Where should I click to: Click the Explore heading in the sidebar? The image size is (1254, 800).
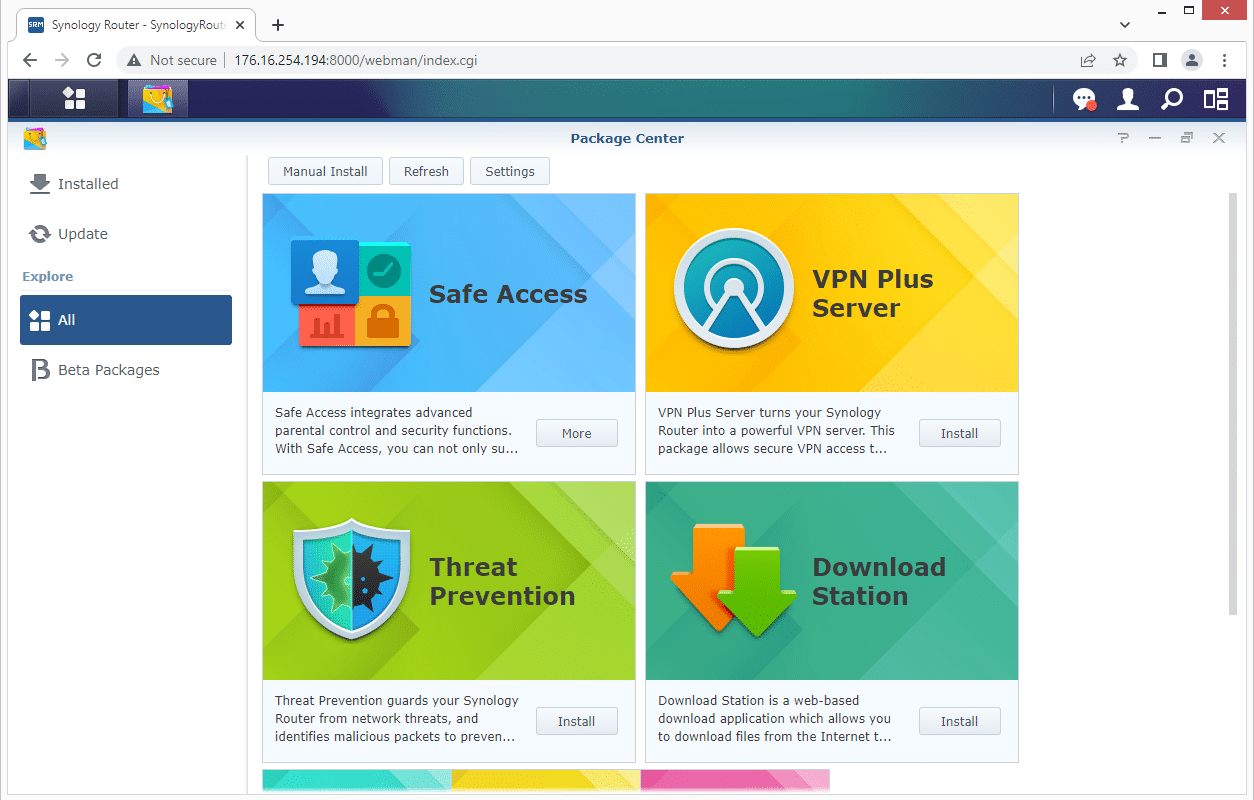(x=48, y=277)
